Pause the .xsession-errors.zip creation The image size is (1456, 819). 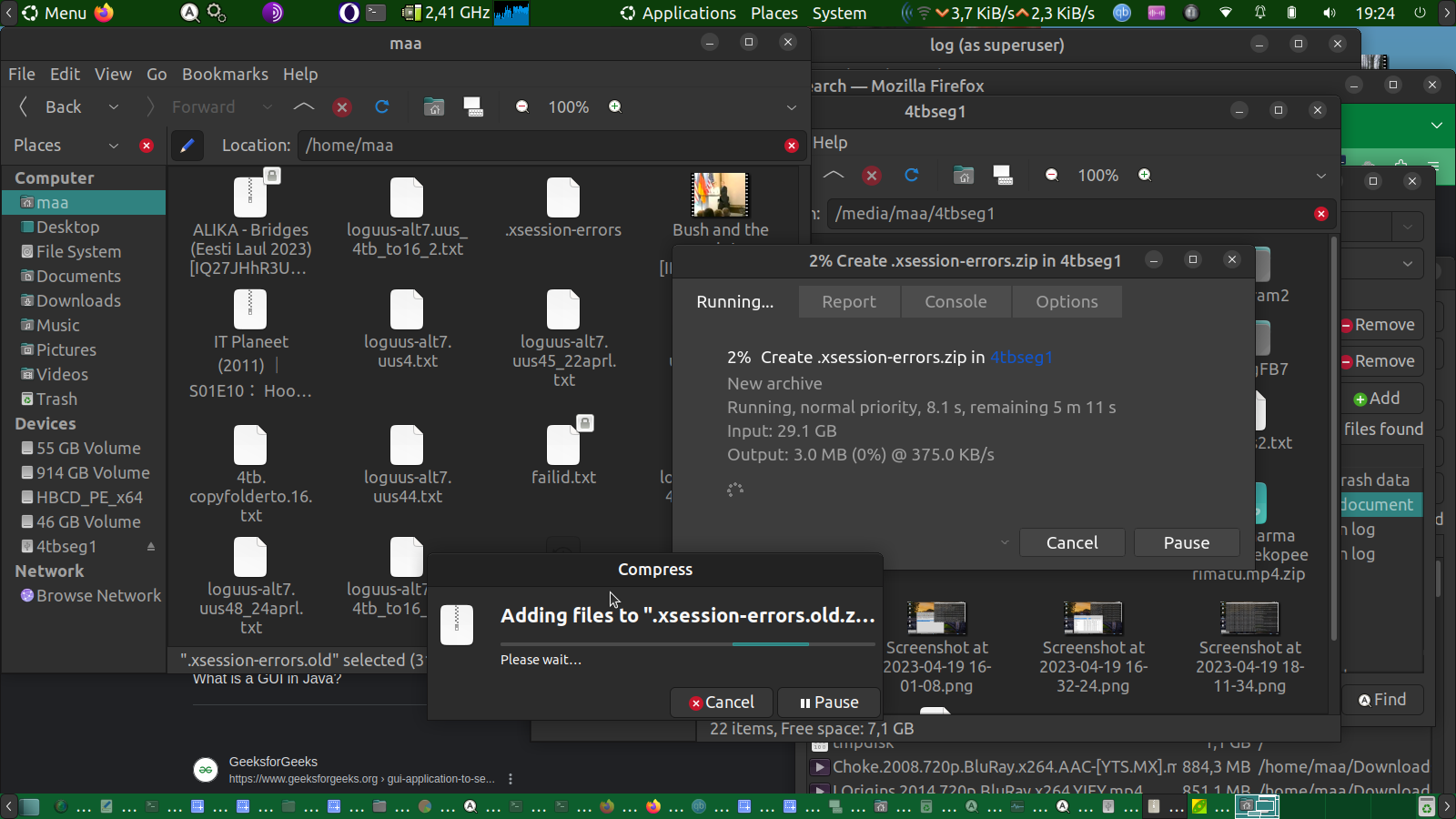point(1186,543)
